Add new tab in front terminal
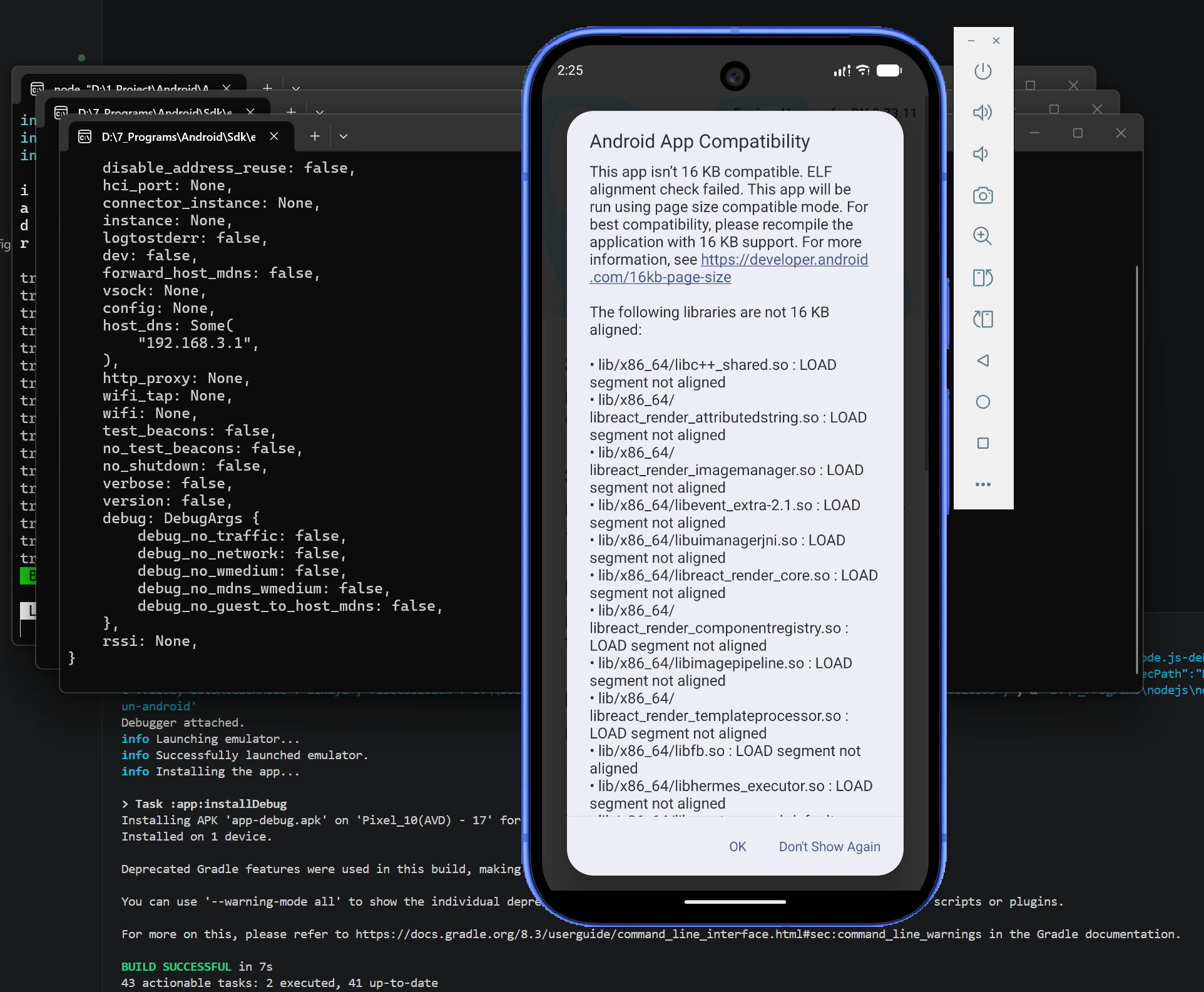The width and height of the screenshot is (1204, 992). click(x=315, y=136)
